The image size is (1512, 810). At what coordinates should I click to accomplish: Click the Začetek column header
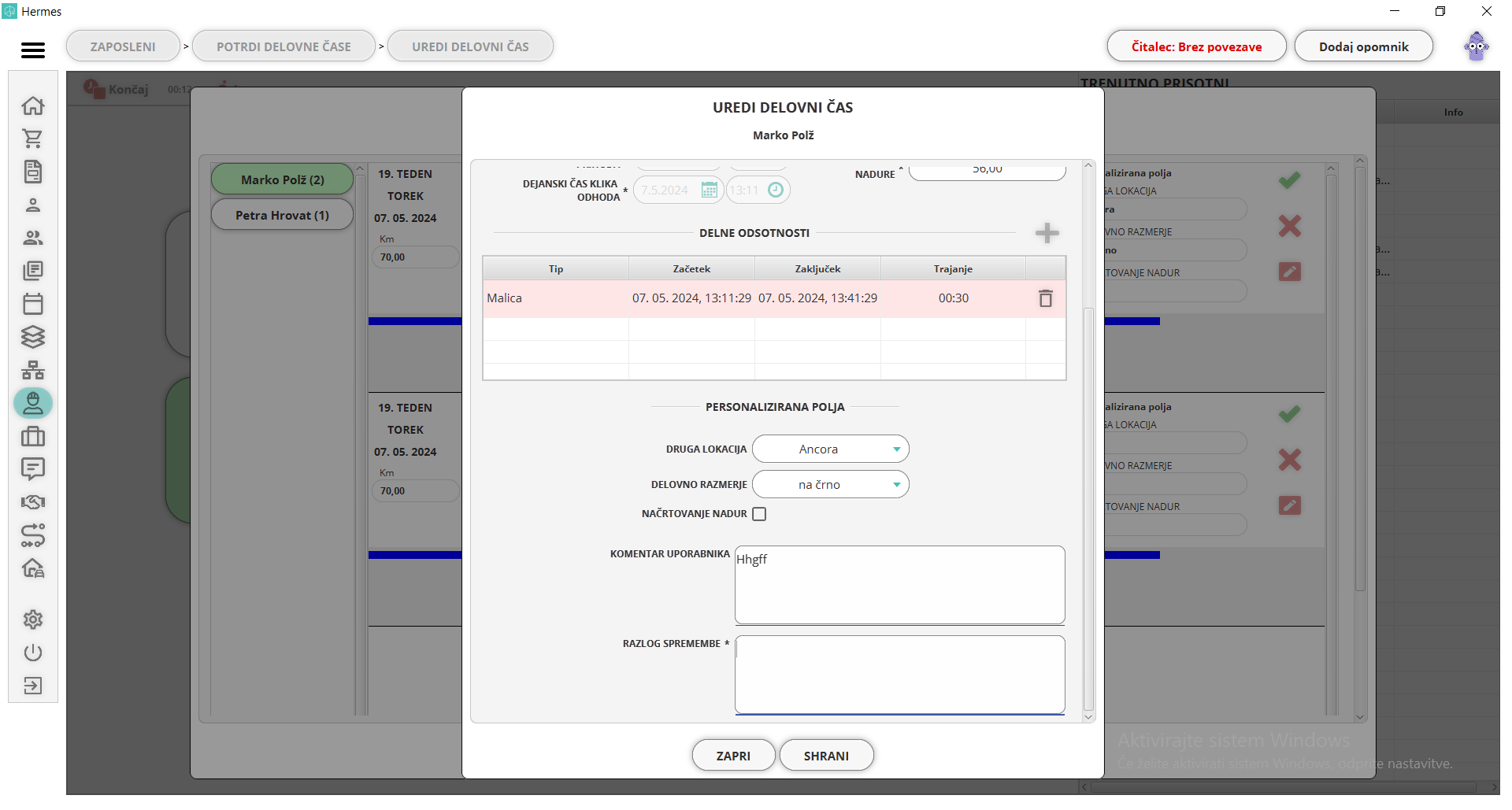(x=691, y=269)
